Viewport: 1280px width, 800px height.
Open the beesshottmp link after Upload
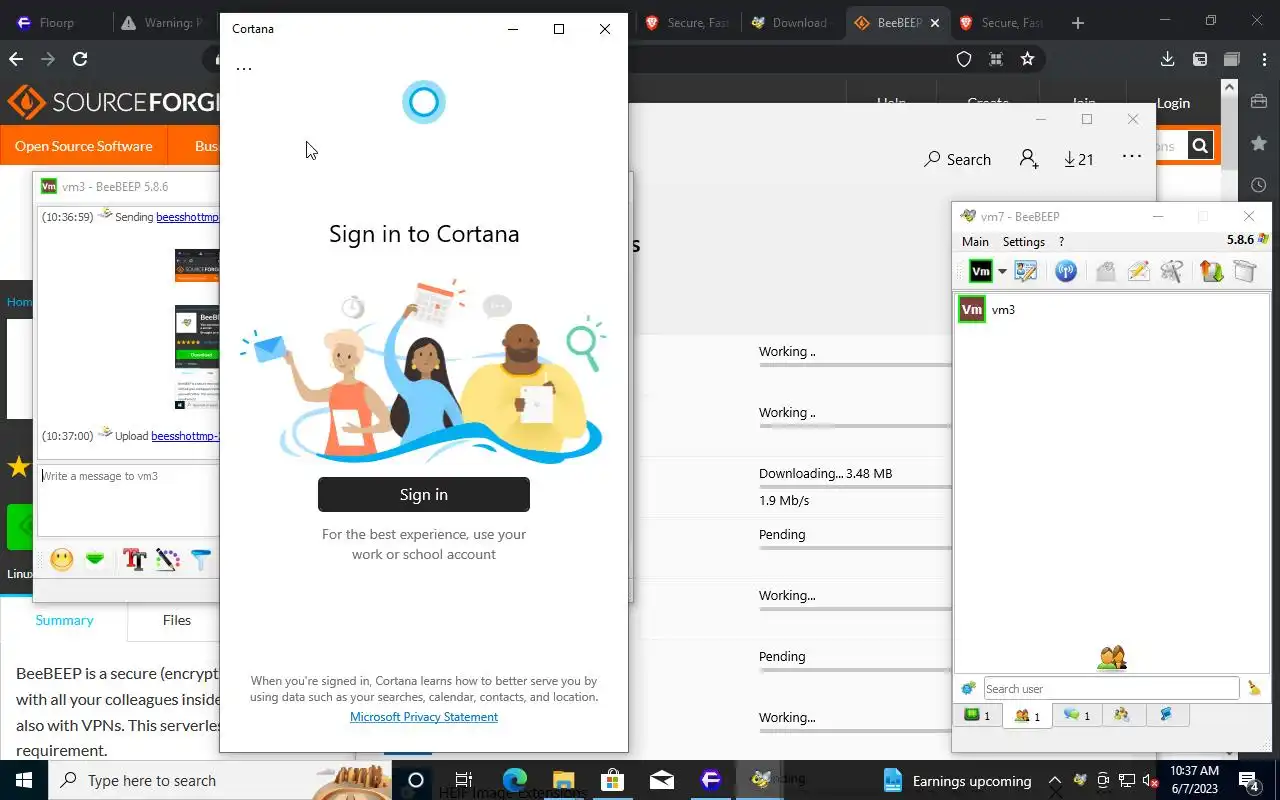tap(185, 436)
